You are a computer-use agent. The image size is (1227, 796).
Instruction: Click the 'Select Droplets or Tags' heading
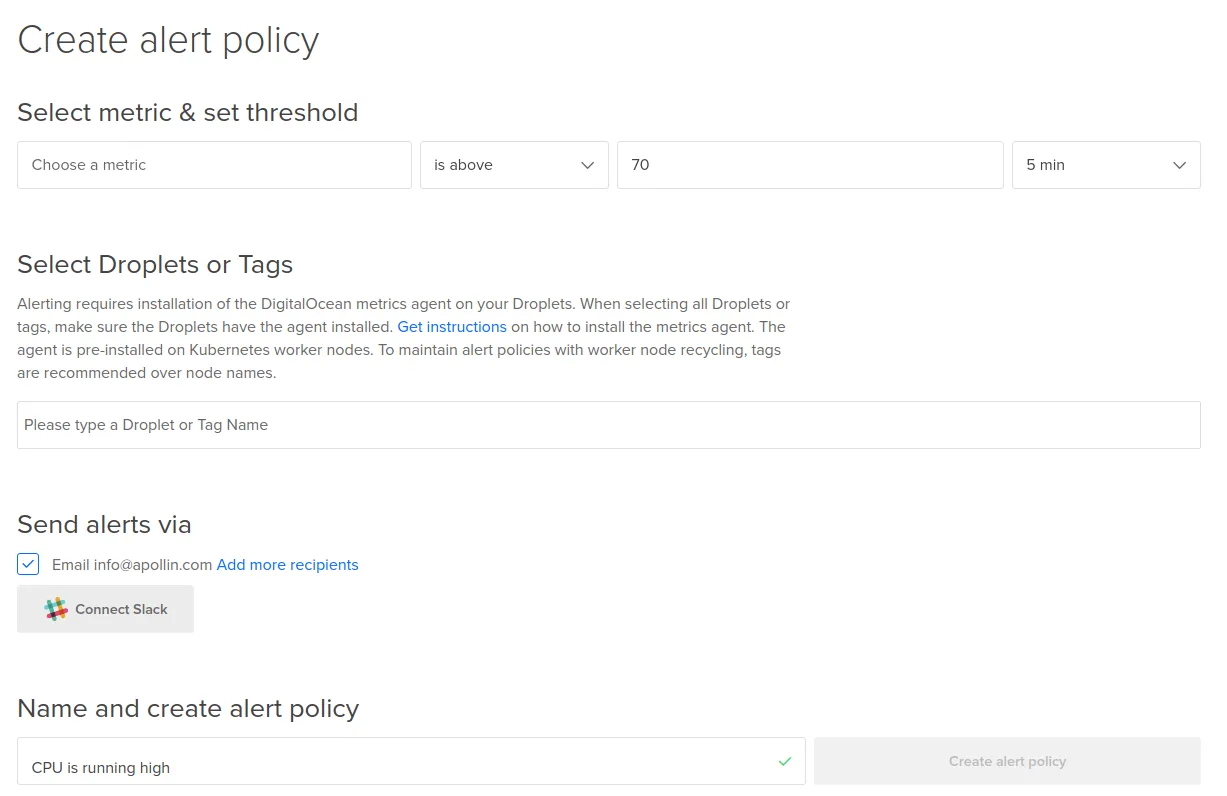point(155,265)
